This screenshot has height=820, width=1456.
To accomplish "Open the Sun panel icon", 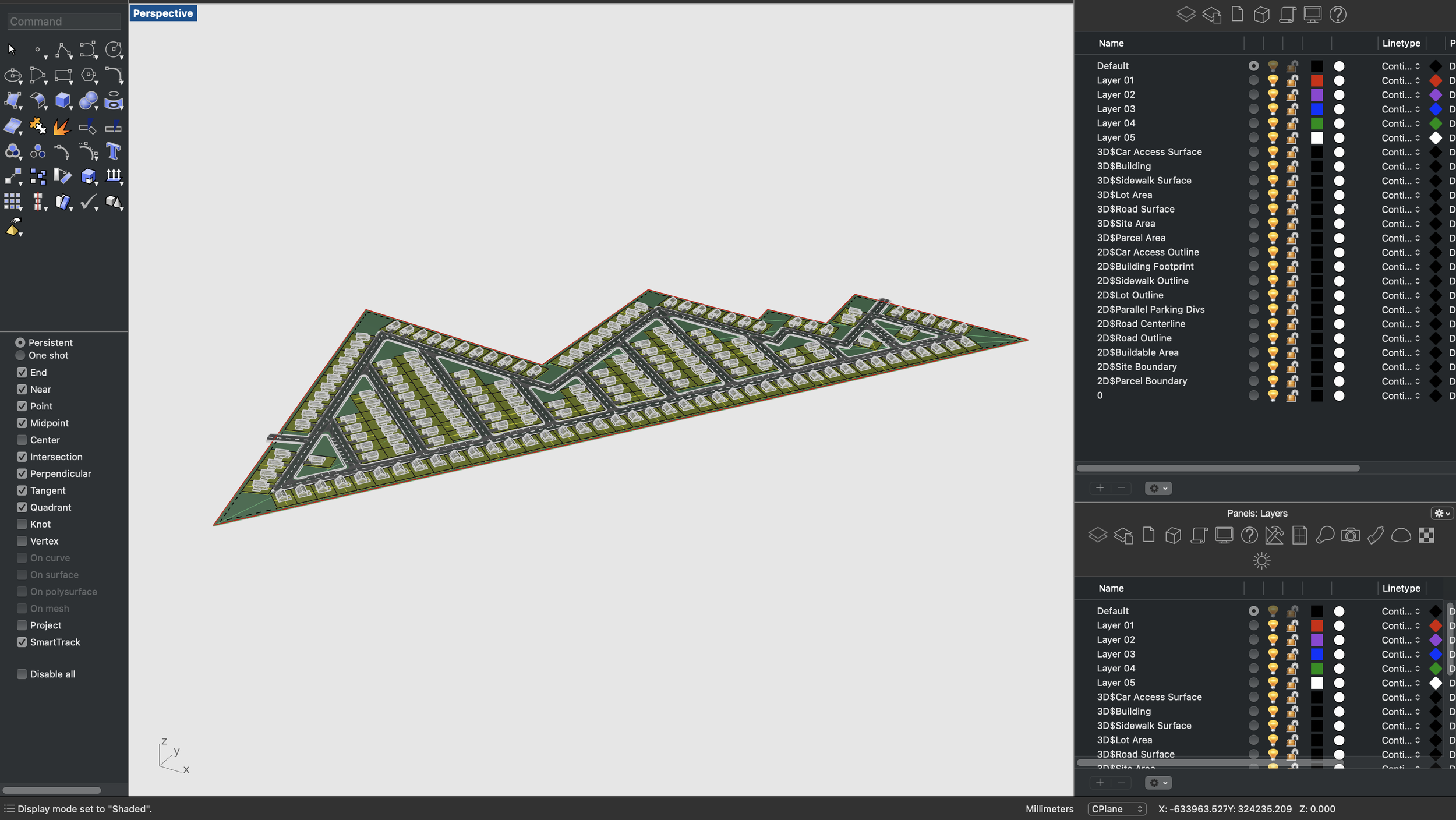I will pos(1261,561).
